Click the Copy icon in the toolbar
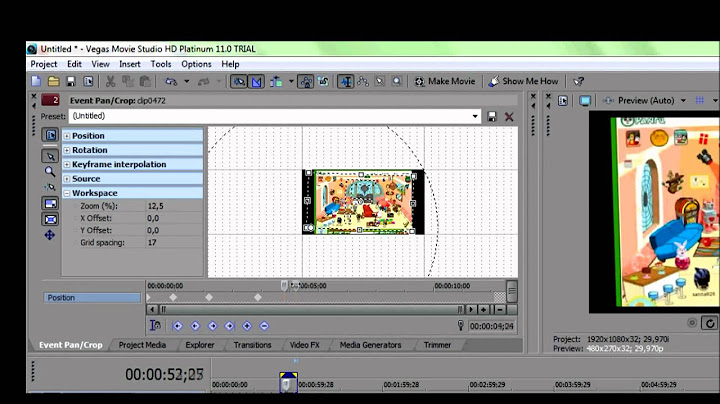 [x=128, y=81]
